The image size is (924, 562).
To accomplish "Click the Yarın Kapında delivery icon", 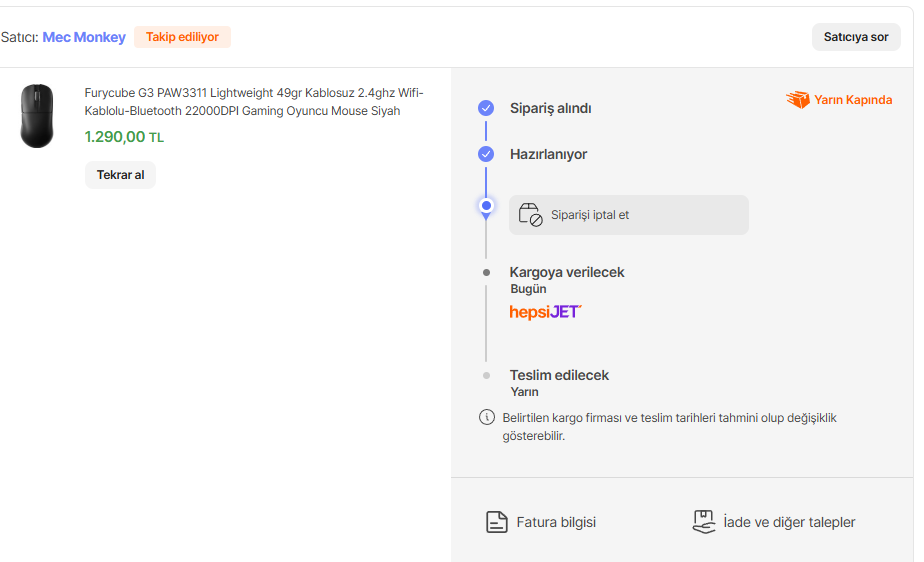I will click(x=798, y=100).
